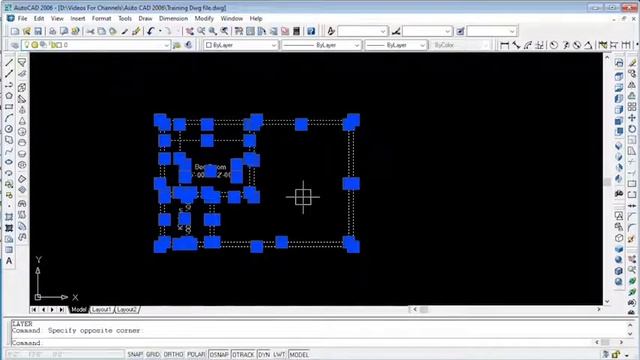Open the Format menu

(x=101, y=19)
